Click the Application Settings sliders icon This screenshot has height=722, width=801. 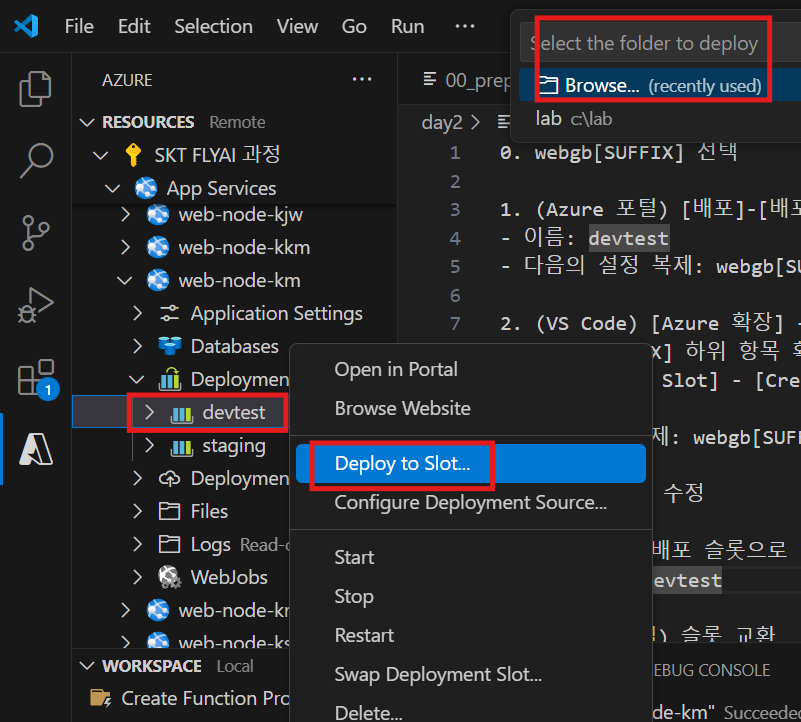[x=170, y=313]
